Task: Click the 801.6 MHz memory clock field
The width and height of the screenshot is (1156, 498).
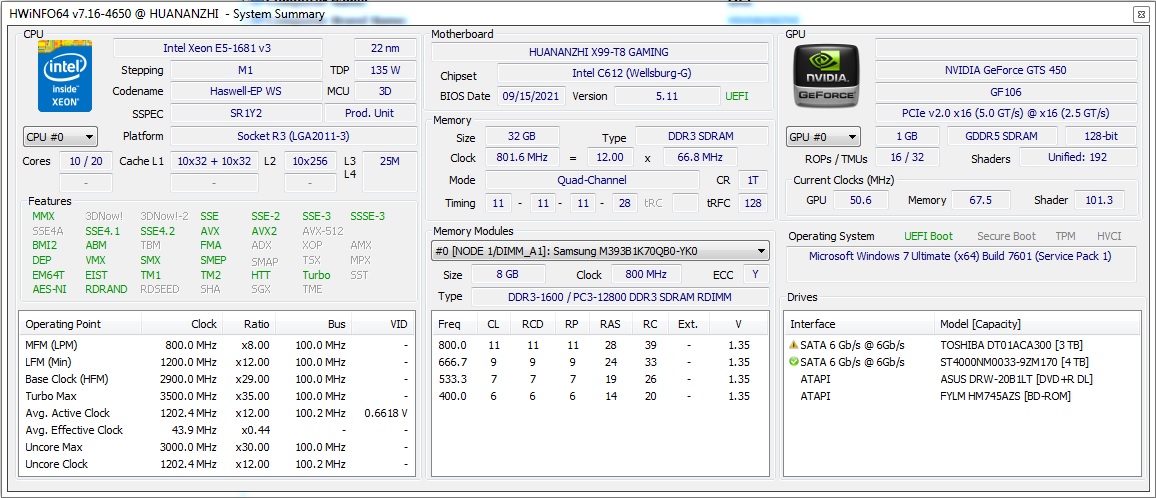Action: point(523,158)
